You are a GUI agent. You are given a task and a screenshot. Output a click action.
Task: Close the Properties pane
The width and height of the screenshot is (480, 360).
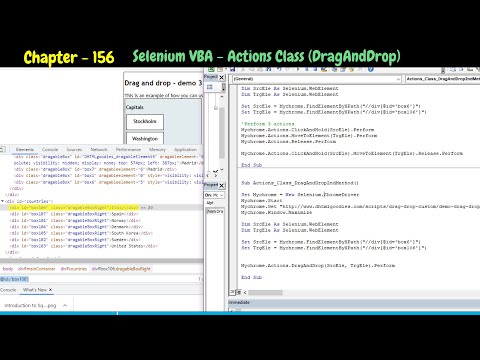(221, 185)
